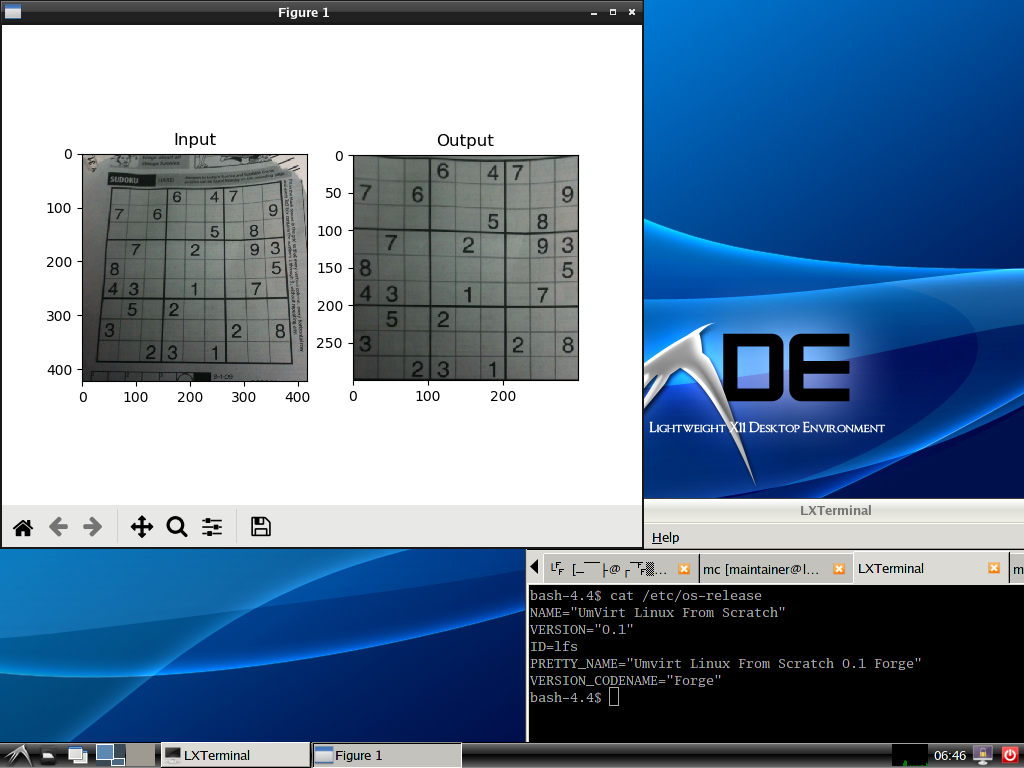Image resolution: width=1024 pixels, height=768 pixels.
Task: Click the red power logout icon
Action: click(x=1009, y=755)
